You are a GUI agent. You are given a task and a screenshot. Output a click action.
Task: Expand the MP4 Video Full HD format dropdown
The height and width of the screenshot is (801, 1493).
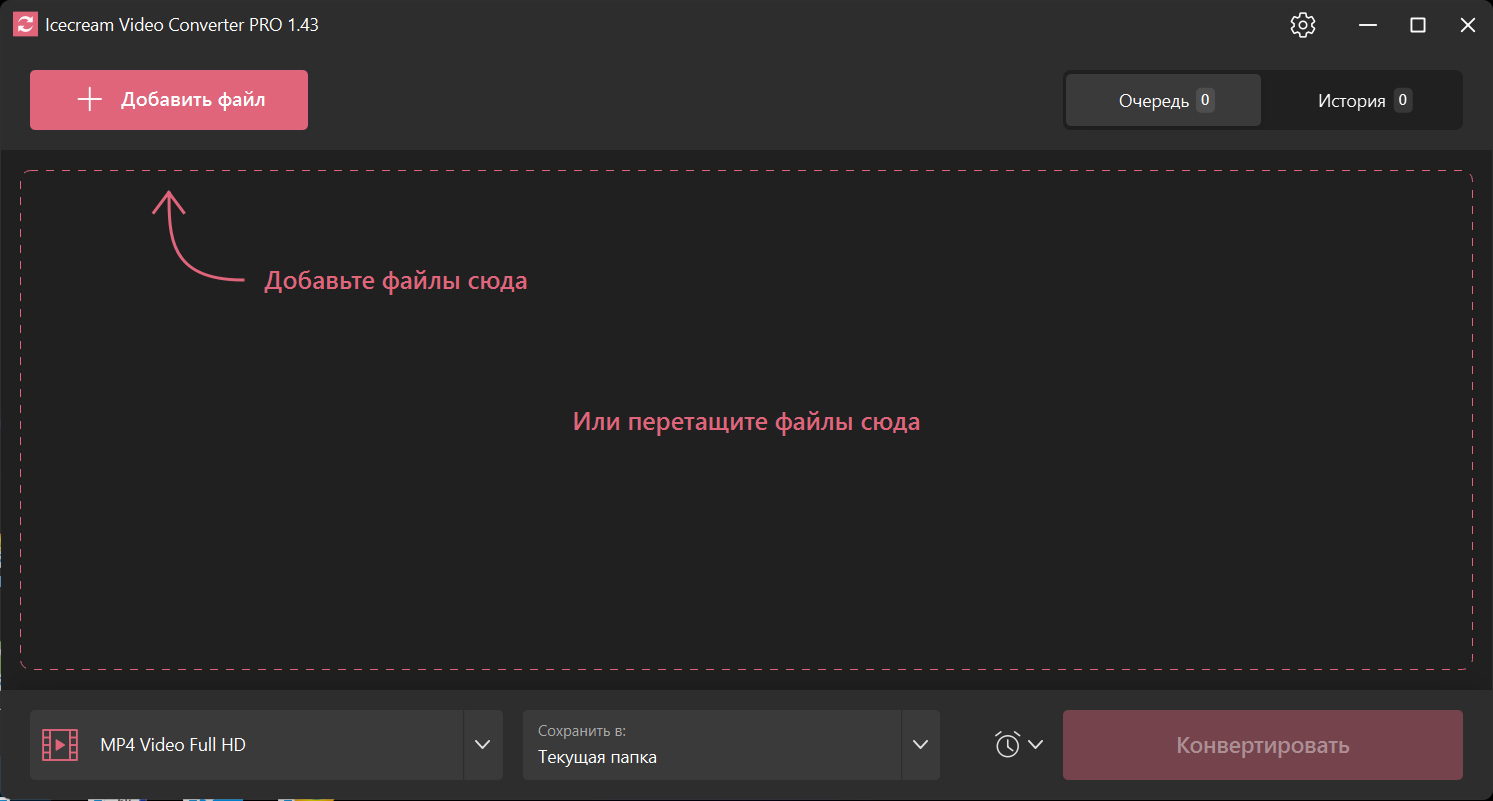pyautogui.click(x=482, y=745)
